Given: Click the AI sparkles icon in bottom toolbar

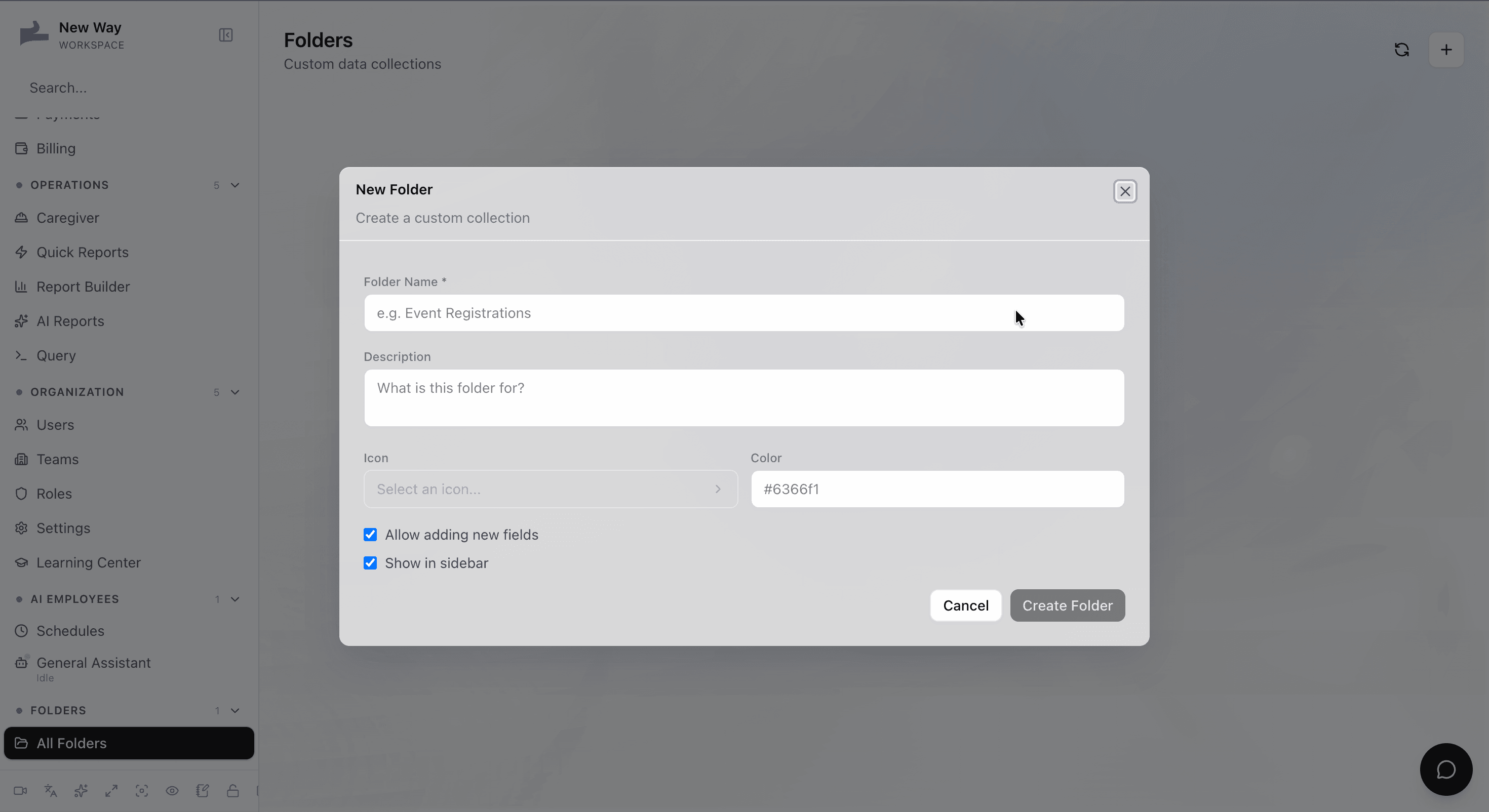Looking at the screenshot, I should 81,791.
